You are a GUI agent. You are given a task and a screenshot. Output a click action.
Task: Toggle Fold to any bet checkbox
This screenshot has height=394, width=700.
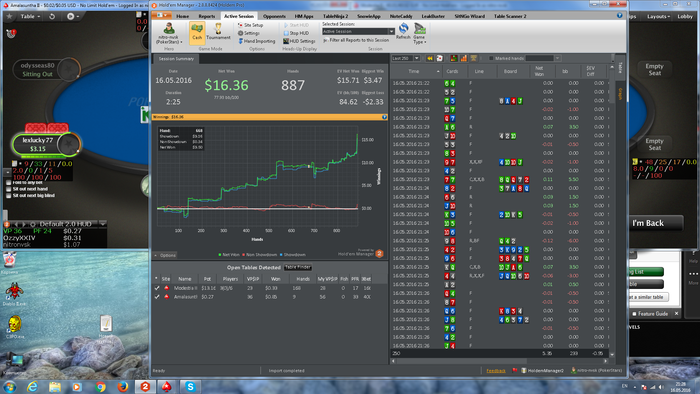point(8,182)
